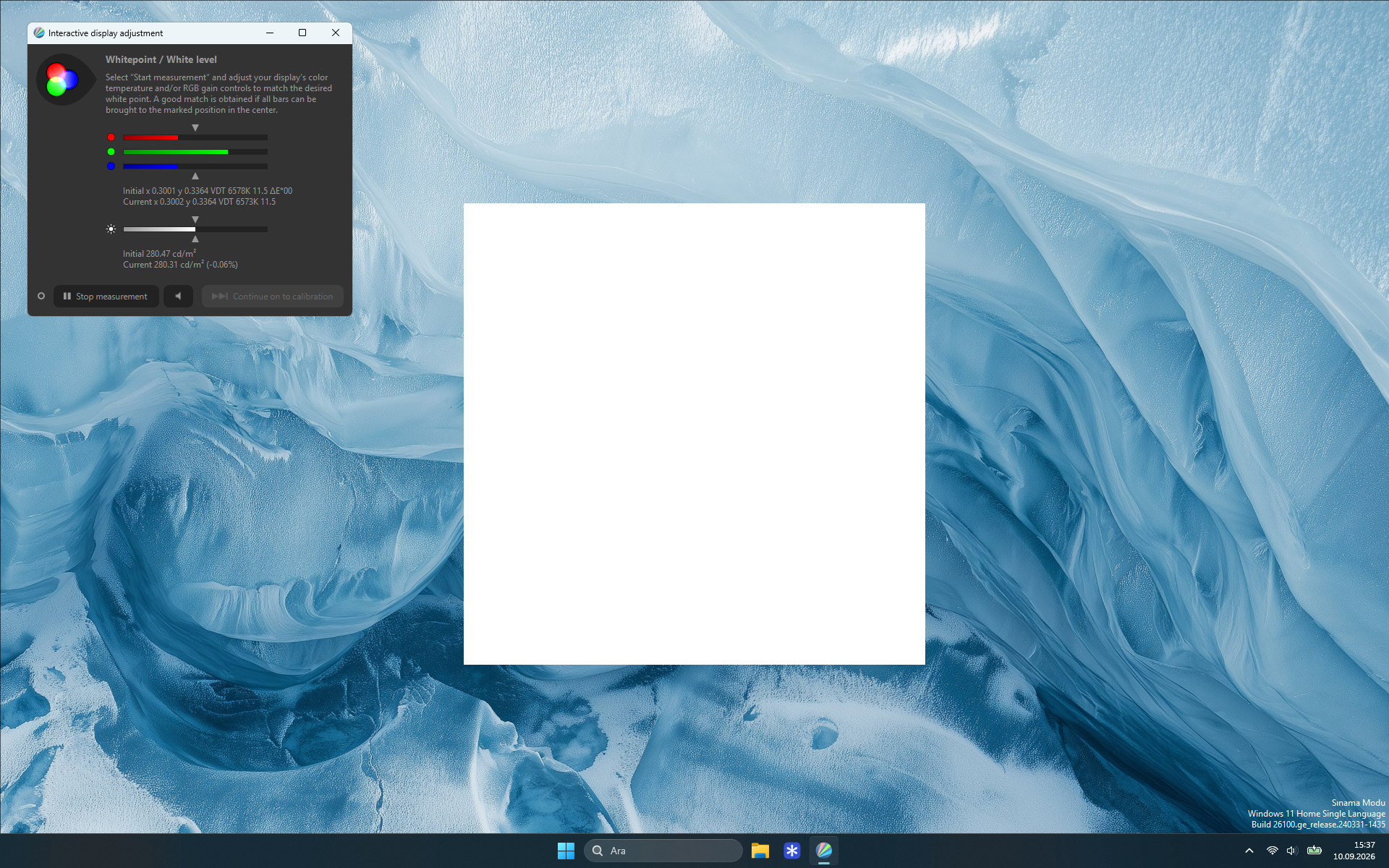
Task: Open the Wi-Fi network tray icon
Action: point(1272,851)
